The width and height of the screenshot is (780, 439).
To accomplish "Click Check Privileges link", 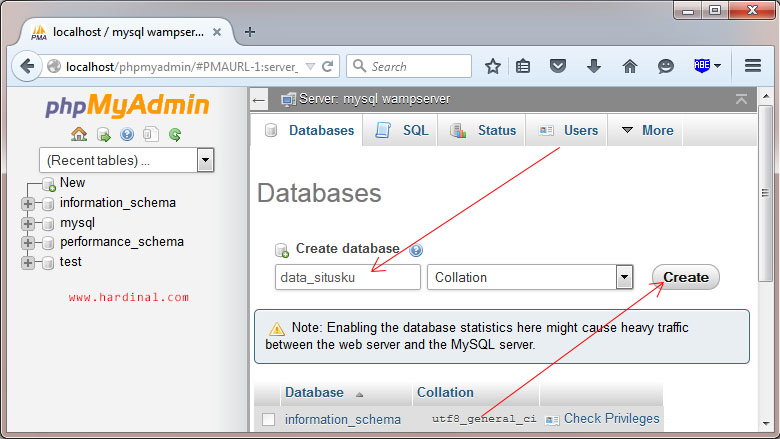I will click(611, 419).
